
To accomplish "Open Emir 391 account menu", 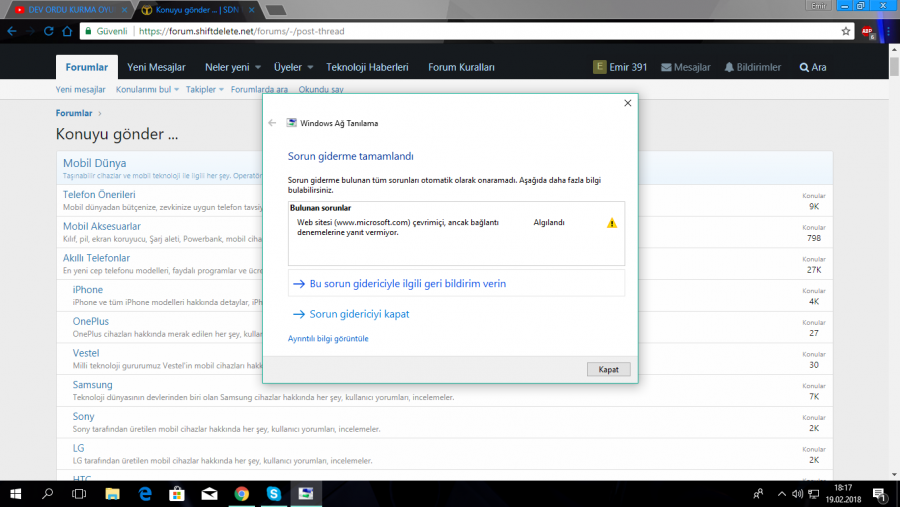I will (620, 67).
